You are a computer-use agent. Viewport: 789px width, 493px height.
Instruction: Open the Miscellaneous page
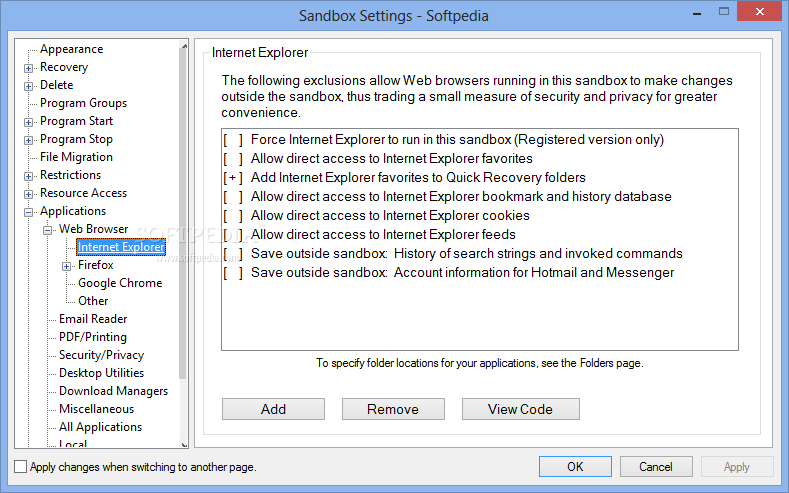96,409
